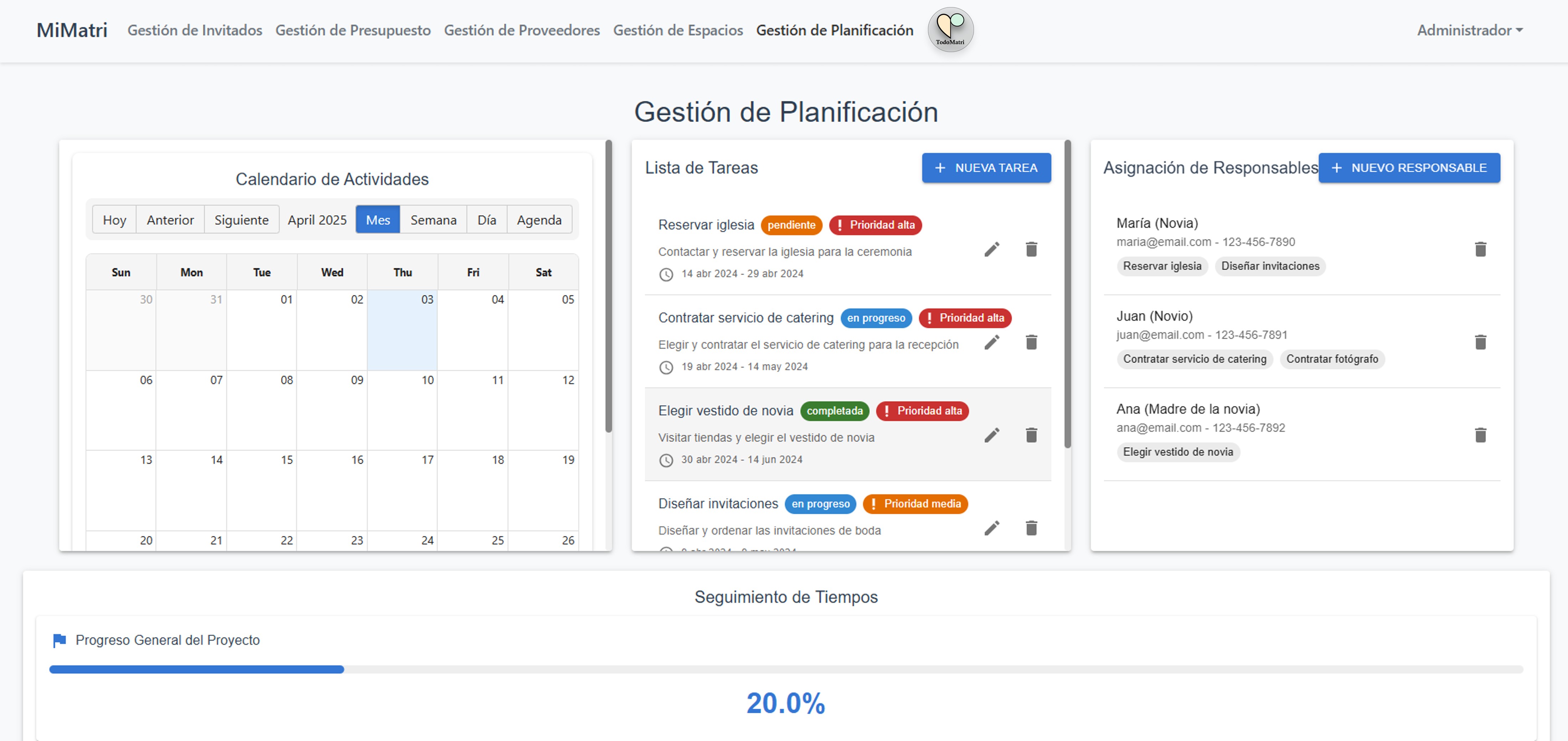Open the Administrador dropdown menu

(x=1469, y=30)
